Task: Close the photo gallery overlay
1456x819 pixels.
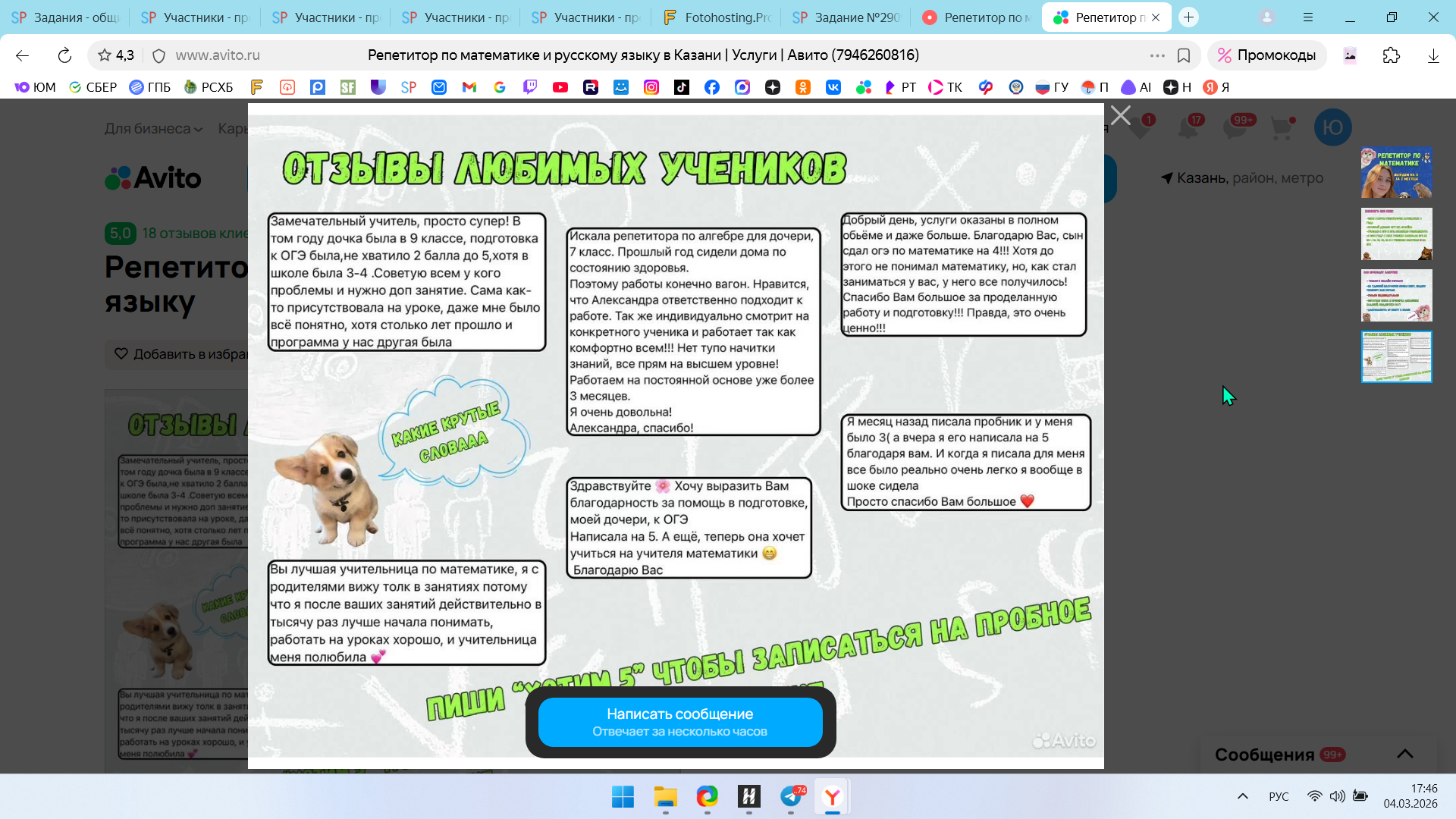Action: point(1120,115)
